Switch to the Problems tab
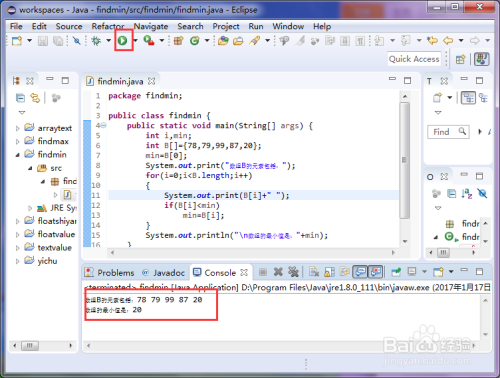500x378 pixels. tap(110, 273)
